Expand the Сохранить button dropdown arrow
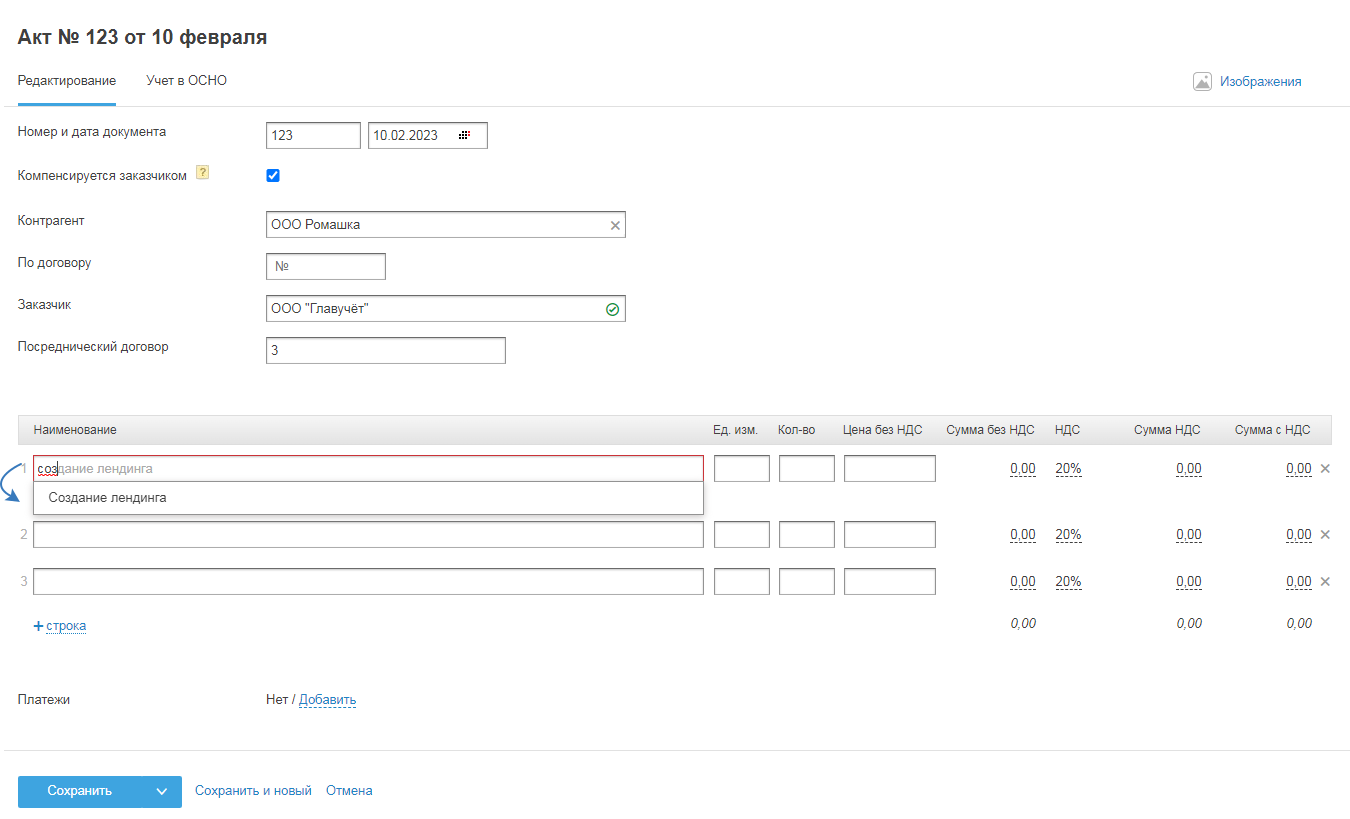The image size is (1350, 819). [161, 791]
